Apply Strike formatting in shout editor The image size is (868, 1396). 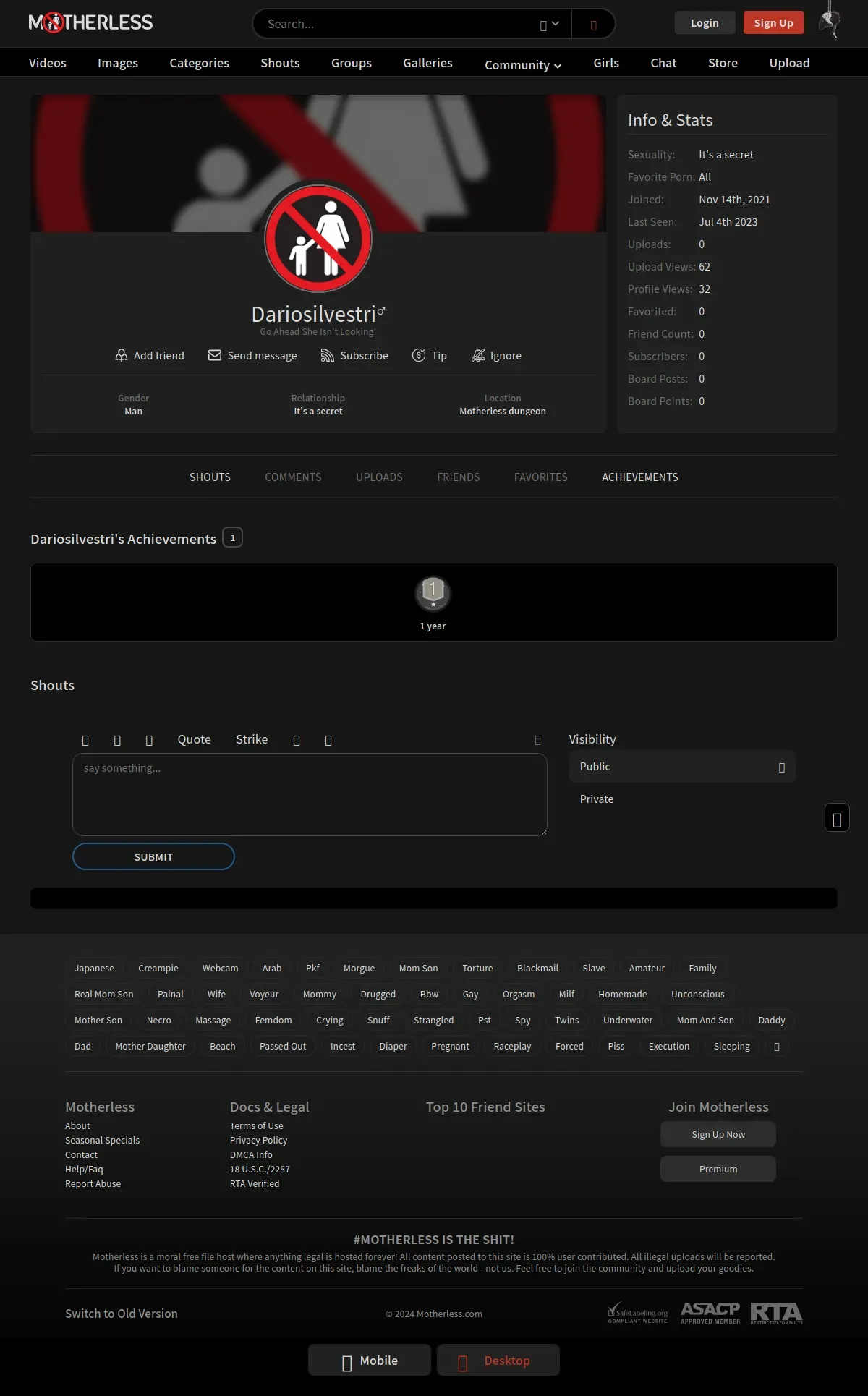click(252, 739)
